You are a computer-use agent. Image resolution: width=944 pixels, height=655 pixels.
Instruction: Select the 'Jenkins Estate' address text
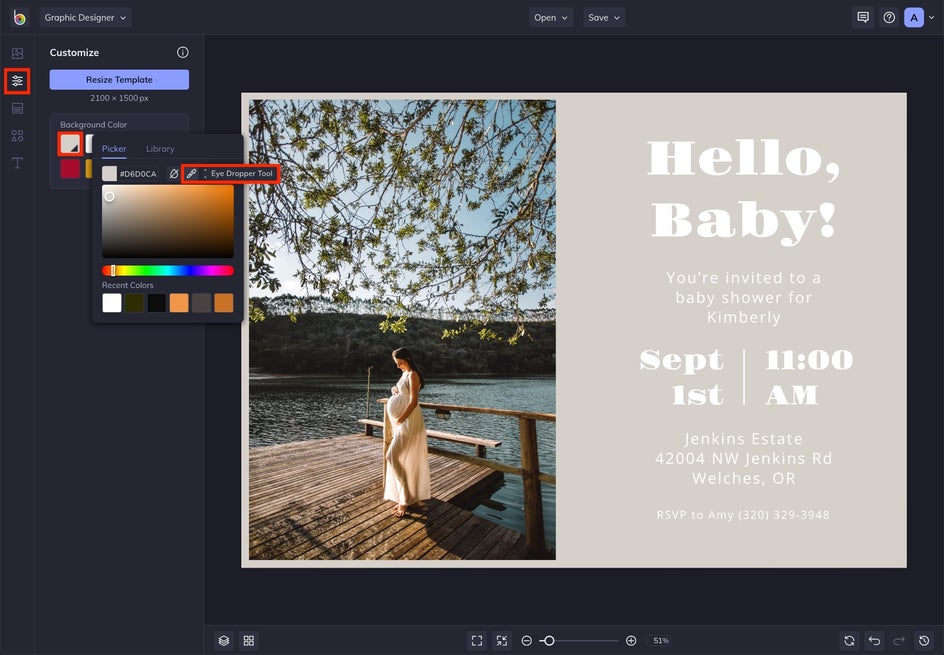pos(744,458)
